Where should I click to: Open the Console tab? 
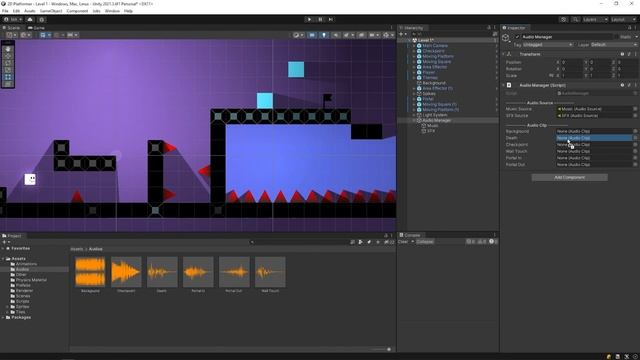[x=410, y=235]
